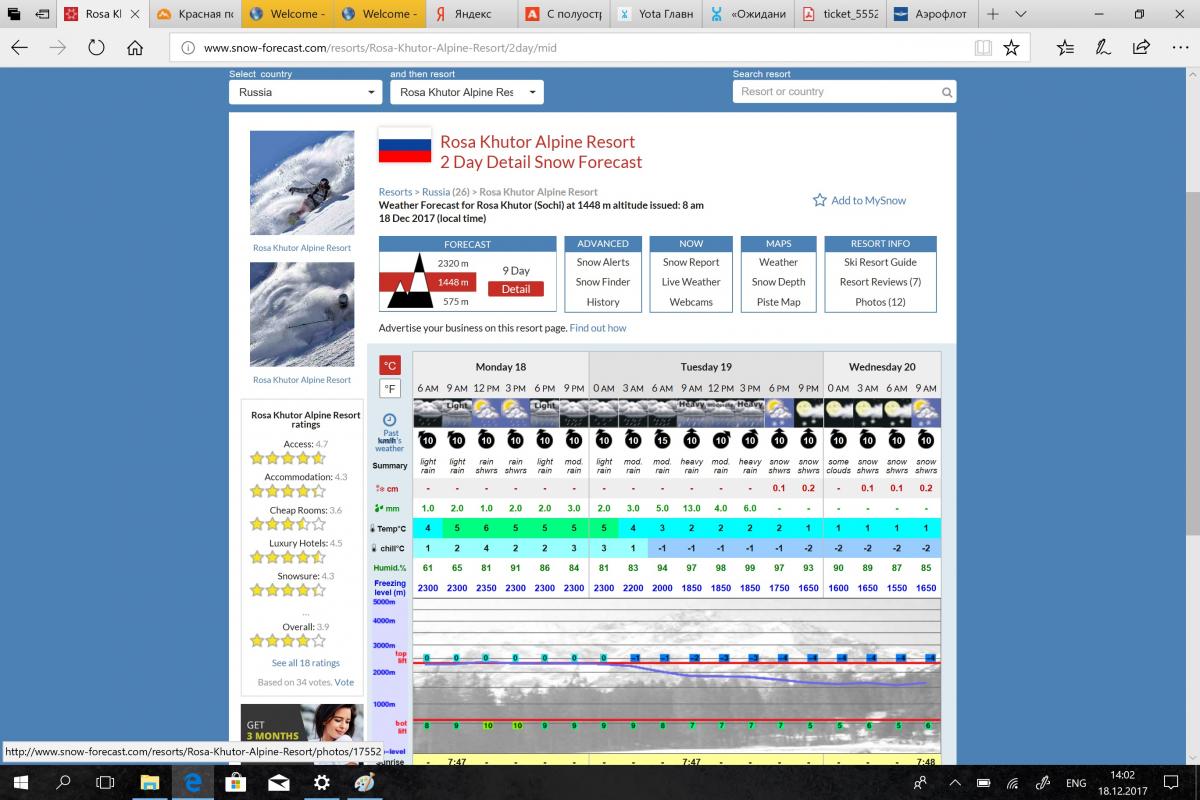Open the Snow Depth map

[x=778, y=282]
